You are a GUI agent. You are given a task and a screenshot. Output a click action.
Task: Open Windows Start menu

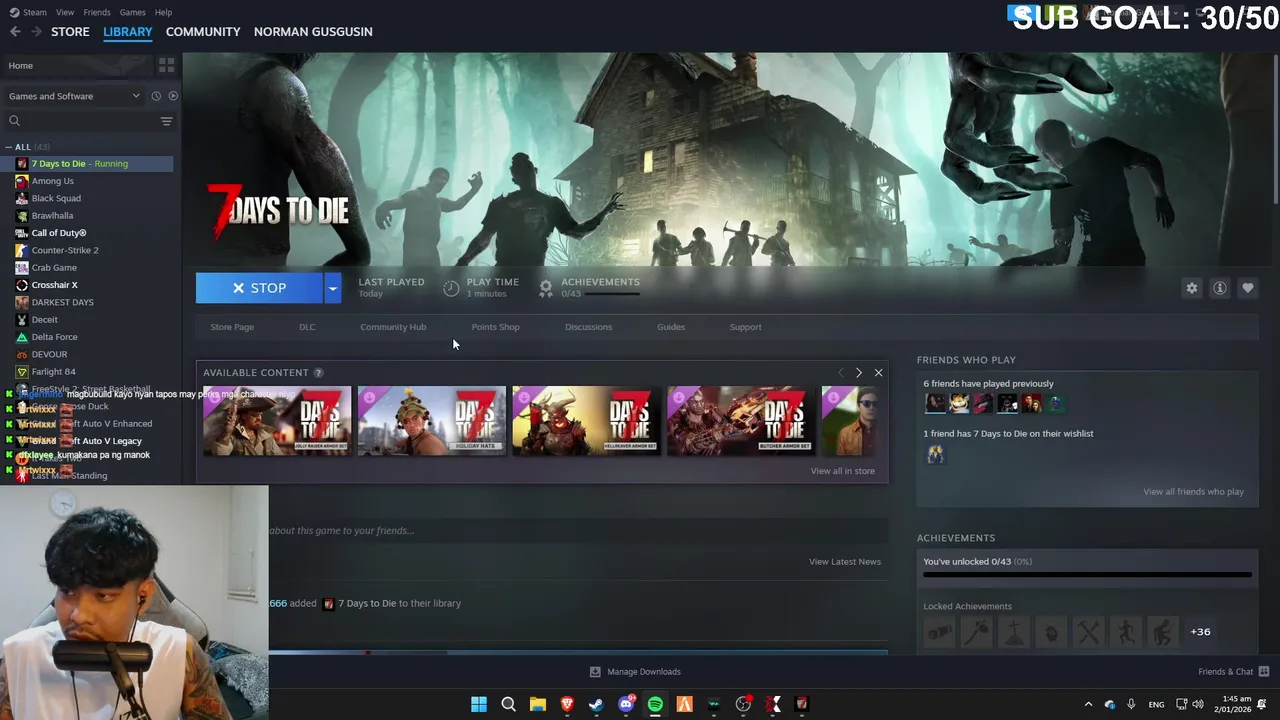479,704
